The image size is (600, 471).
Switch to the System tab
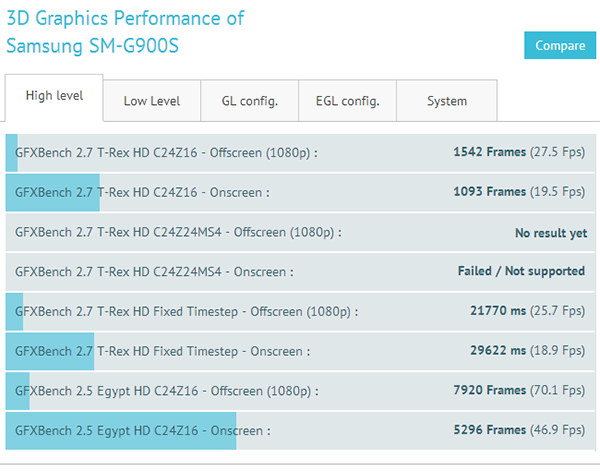pos(447,101)
